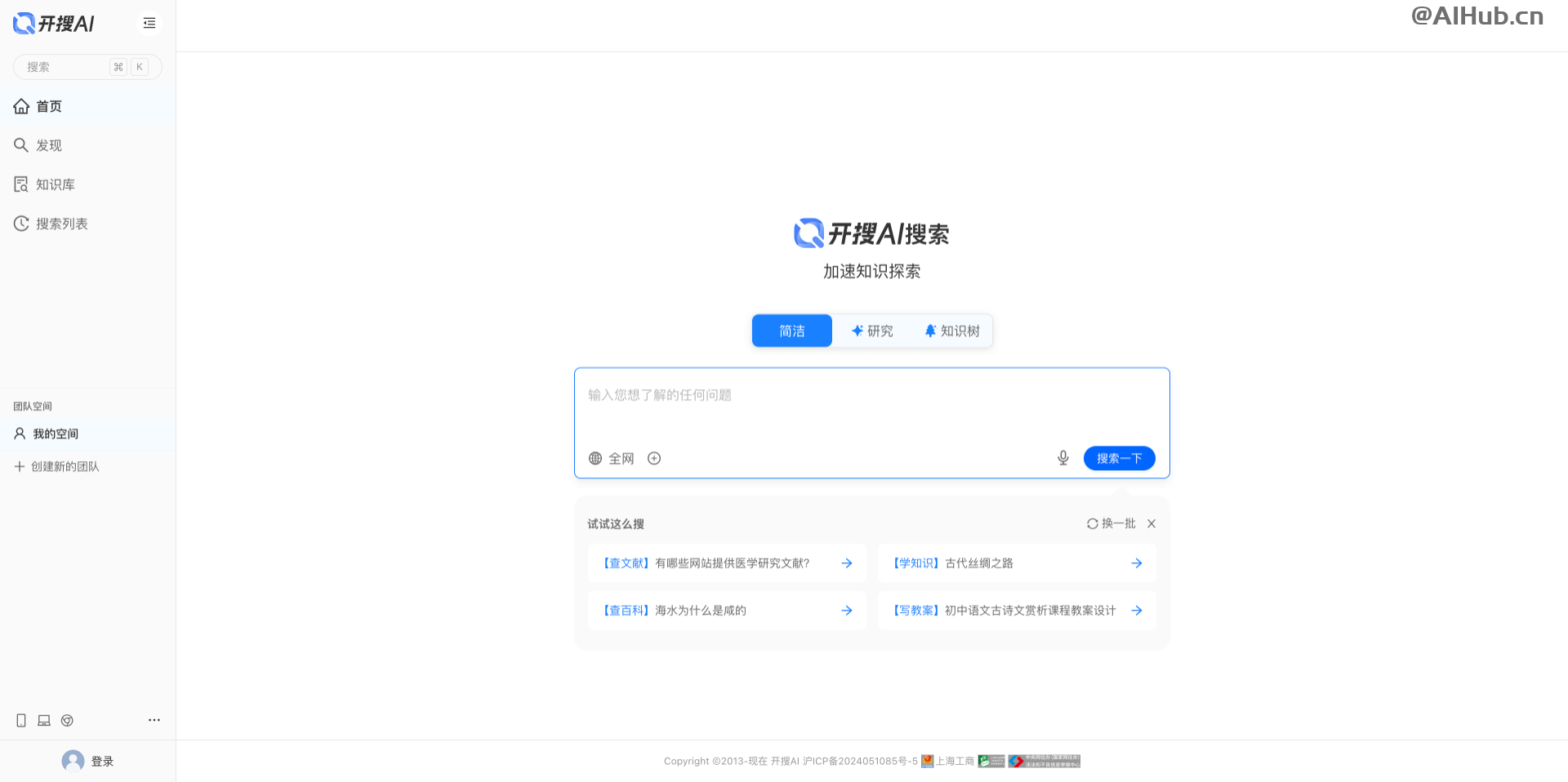Click the 搜索一下 button
The height and width of the screenshot is (782, 1568).
(1119, 458)
